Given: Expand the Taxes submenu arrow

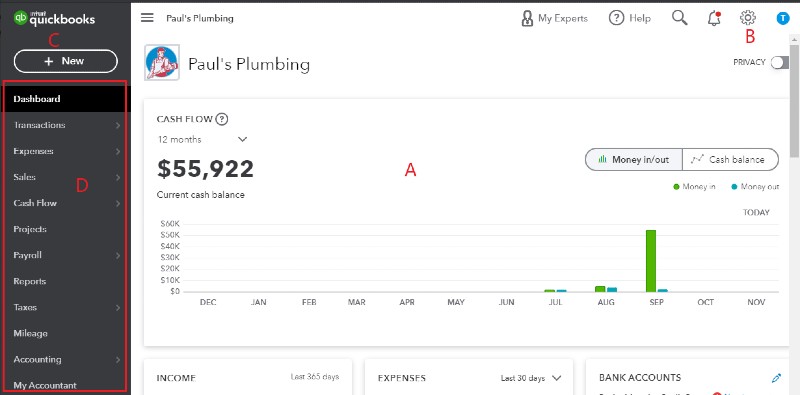Looking at the screenshot, I should 118,307.
